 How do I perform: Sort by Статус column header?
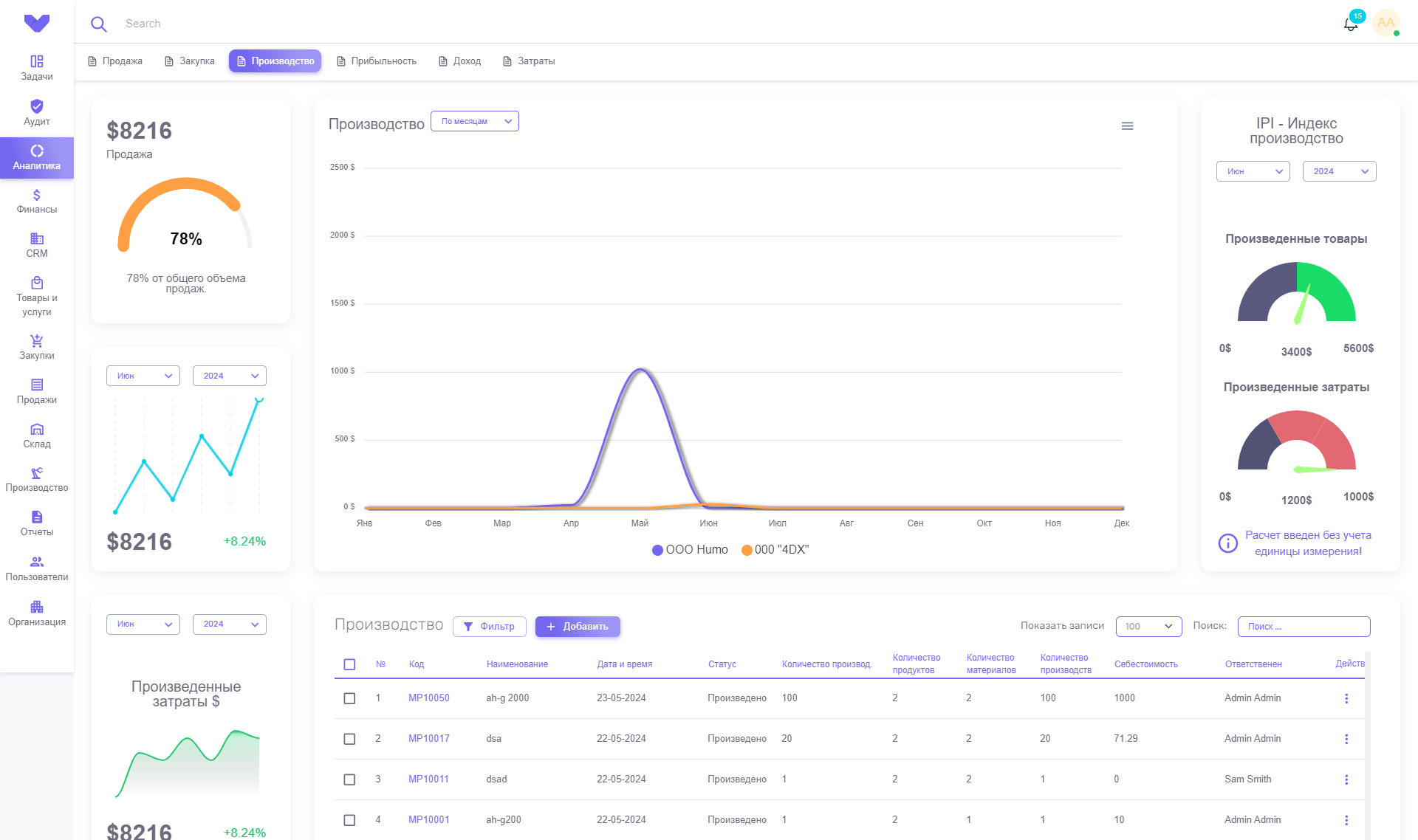pyautogui.click(x=722, y=664)
